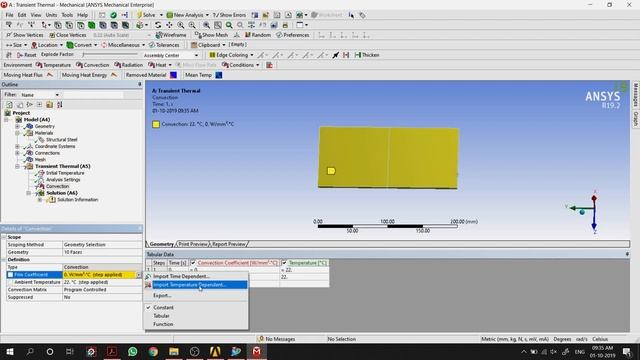This screenshot has width=640, height=360.
Task: Open the Assembly Center combo box
Action: point(170,55)
